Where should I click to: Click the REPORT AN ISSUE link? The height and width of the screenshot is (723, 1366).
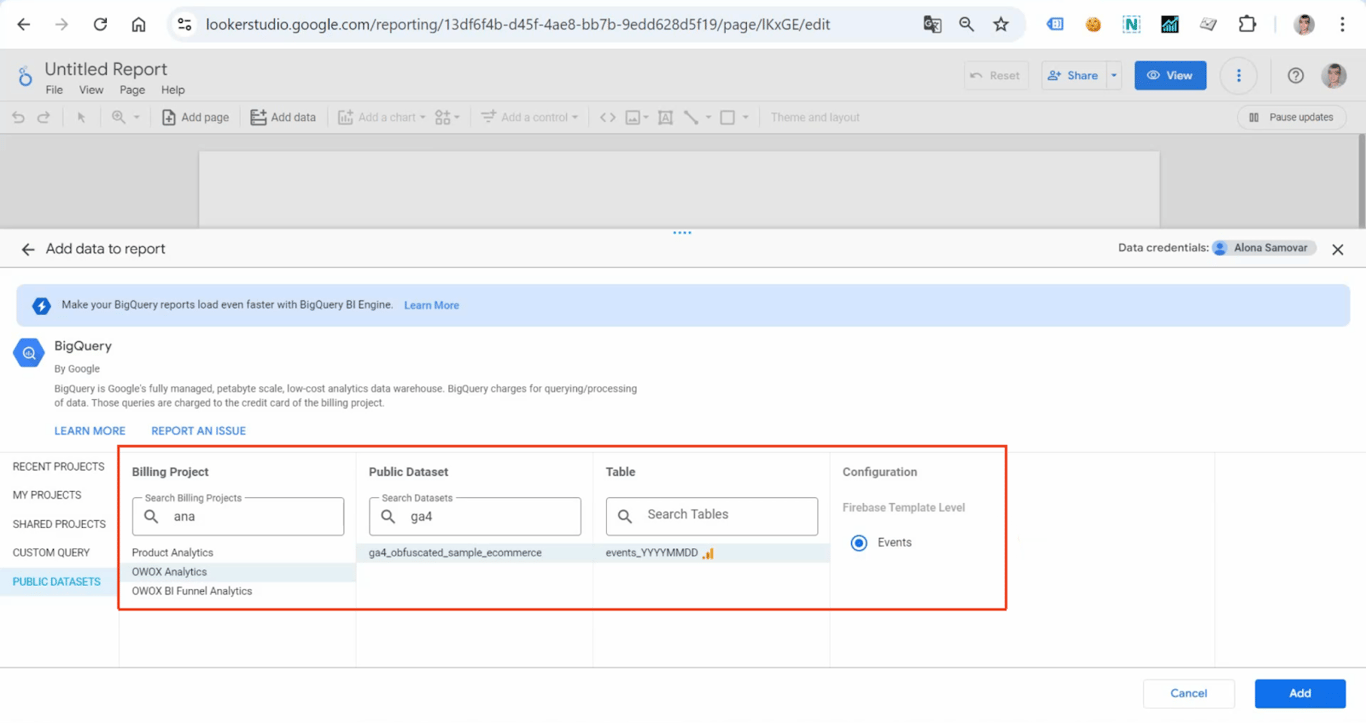[x=198, y=431]
